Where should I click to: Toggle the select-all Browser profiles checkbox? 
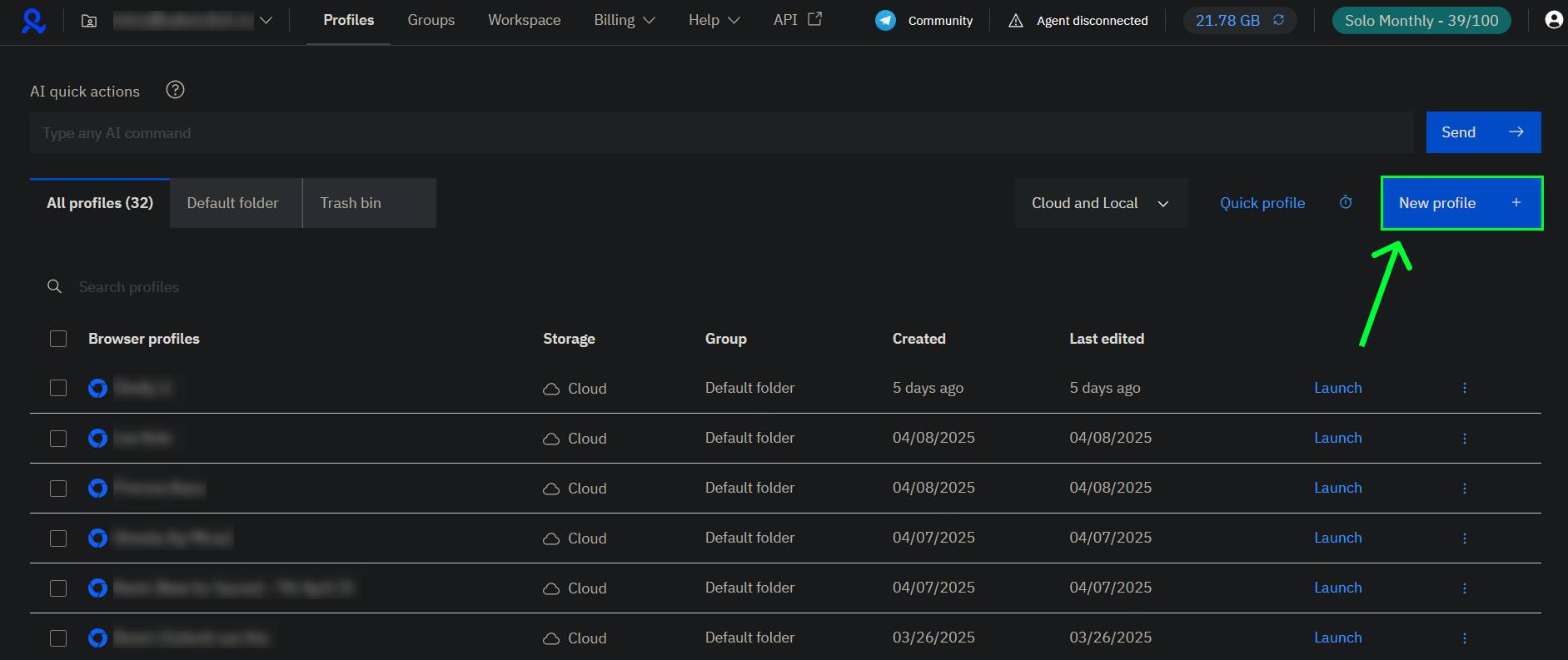(58, 339)
